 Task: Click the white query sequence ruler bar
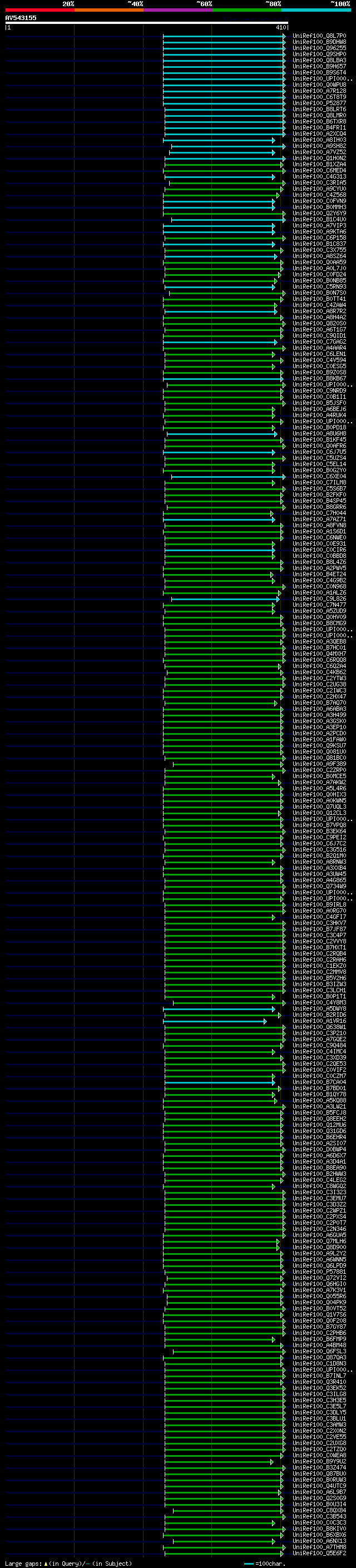tap(147, 23)
